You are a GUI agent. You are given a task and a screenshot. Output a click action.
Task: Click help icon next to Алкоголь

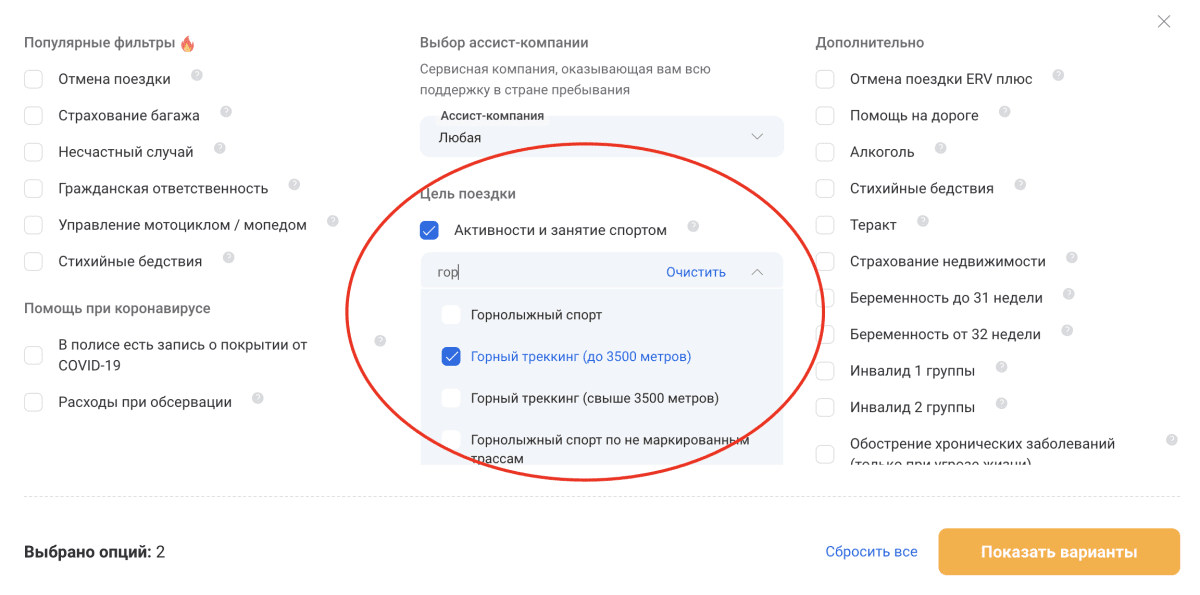(939, 149)
